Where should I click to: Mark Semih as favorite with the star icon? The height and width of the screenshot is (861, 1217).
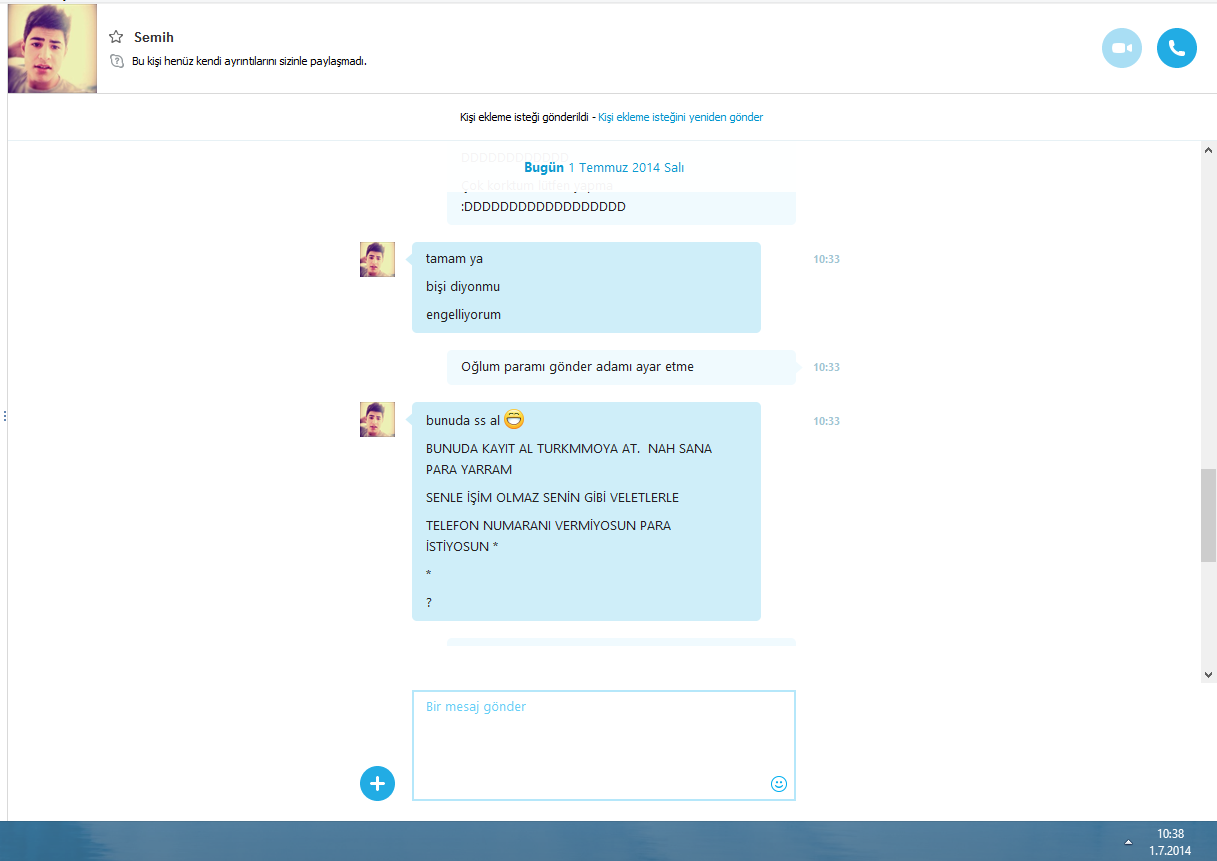[x=116, y=37]
